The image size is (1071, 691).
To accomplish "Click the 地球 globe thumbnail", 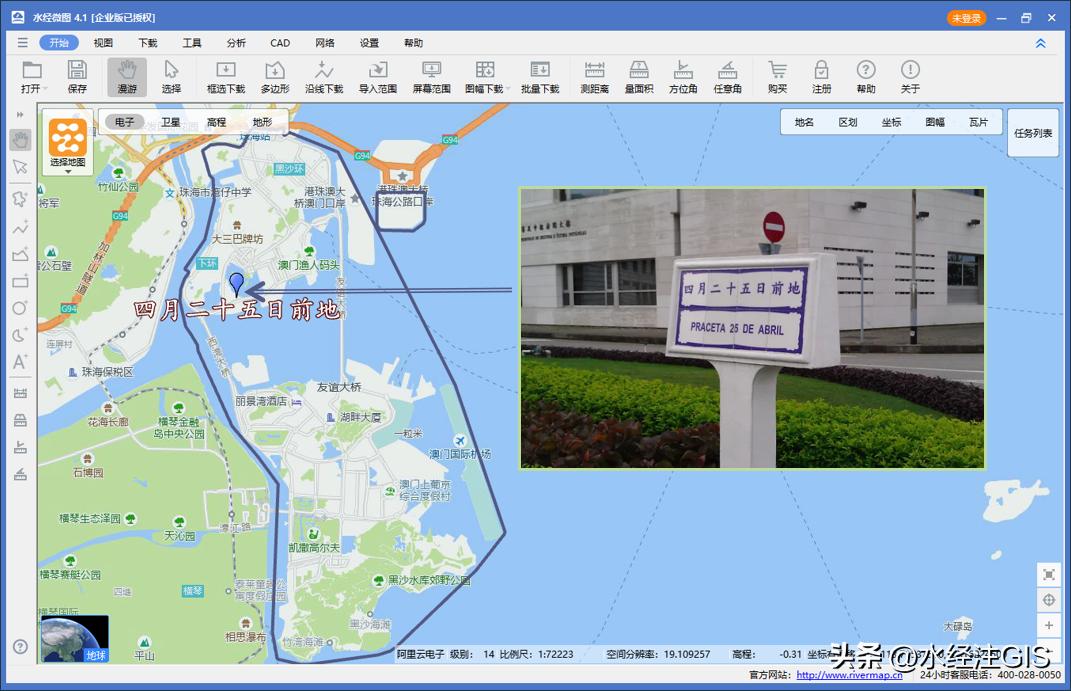I will [x=75, y=639].
